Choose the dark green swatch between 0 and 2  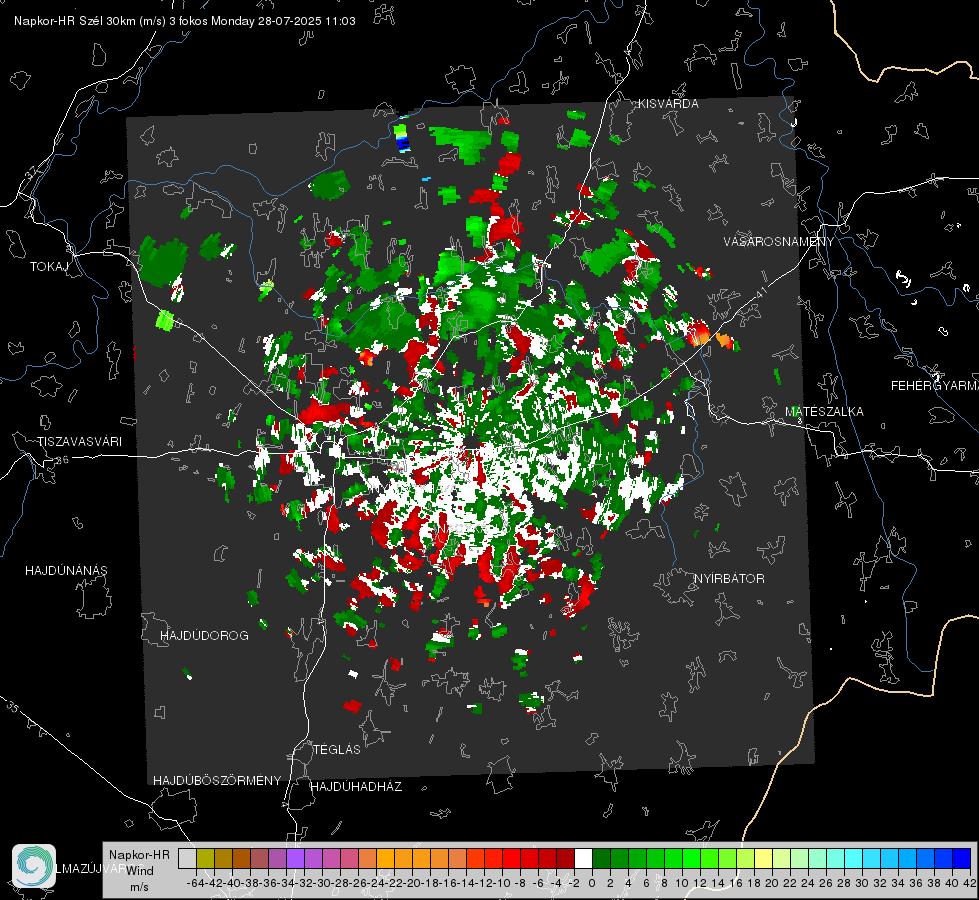601,858
